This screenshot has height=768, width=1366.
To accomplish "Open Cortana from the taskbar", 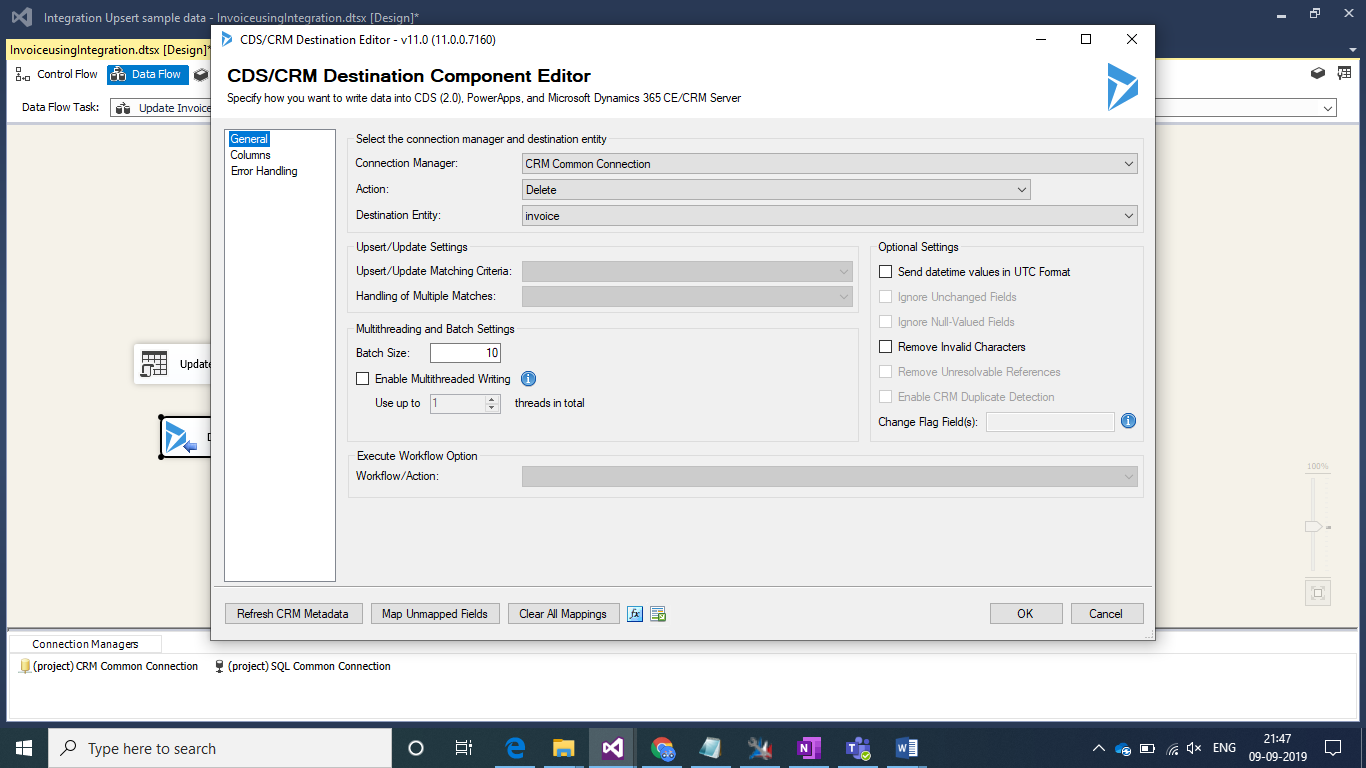I will click(x=416, y=748).
